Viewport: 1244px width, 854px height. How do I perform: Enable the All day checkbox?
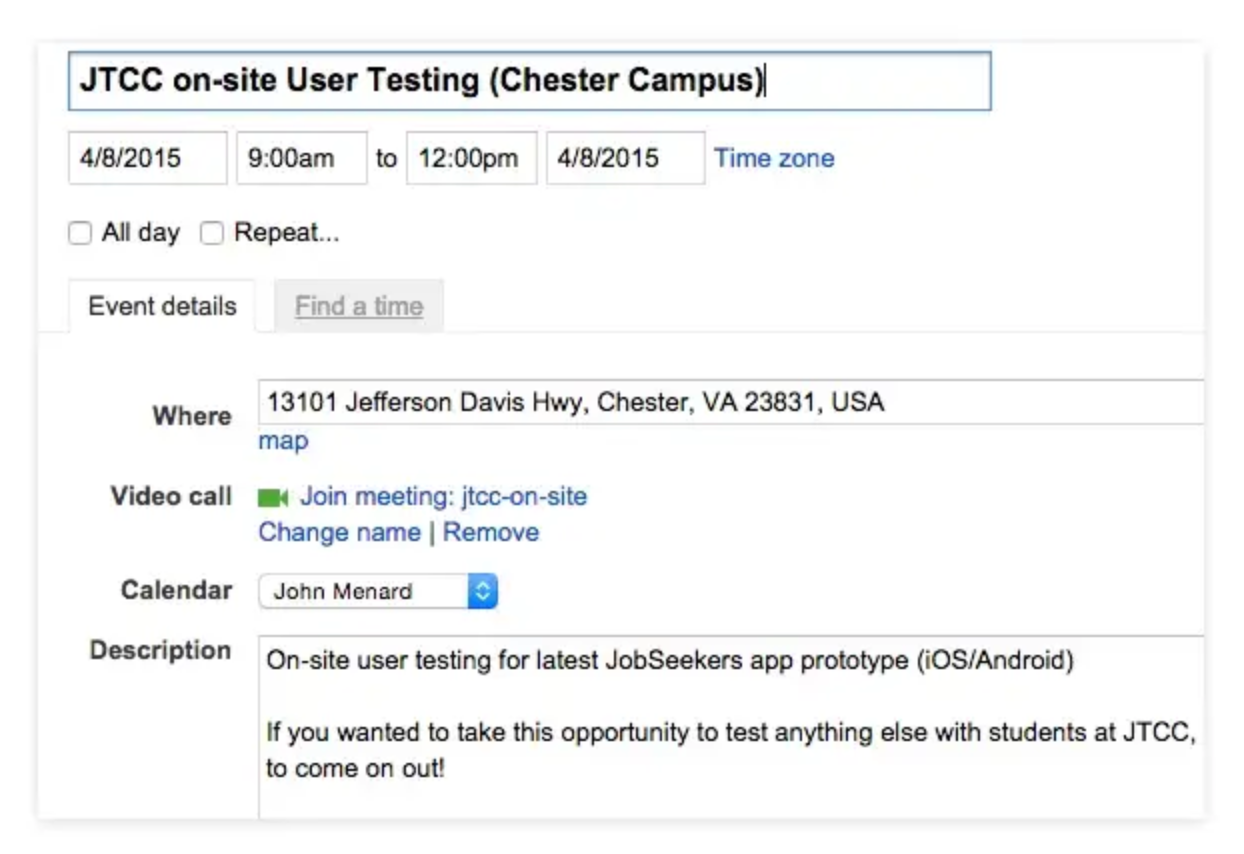pyautogui.click(x=80, y=234)
